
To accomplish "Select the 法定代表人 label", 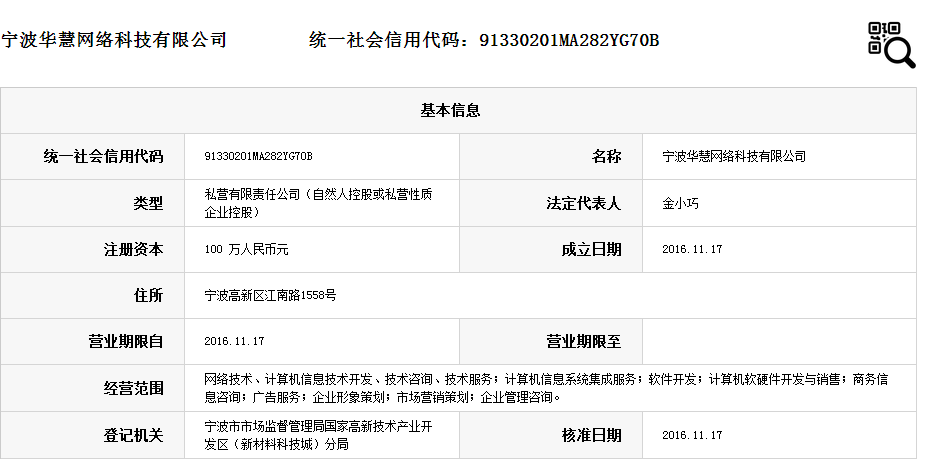I will [584, 204].
